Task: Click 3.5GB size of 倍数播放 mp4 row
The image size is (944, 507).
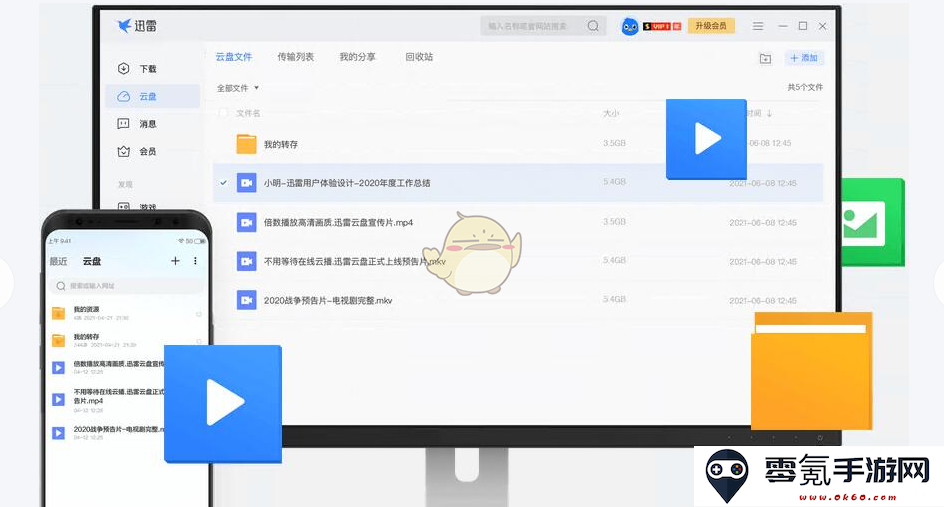Action: click(614, 222)
